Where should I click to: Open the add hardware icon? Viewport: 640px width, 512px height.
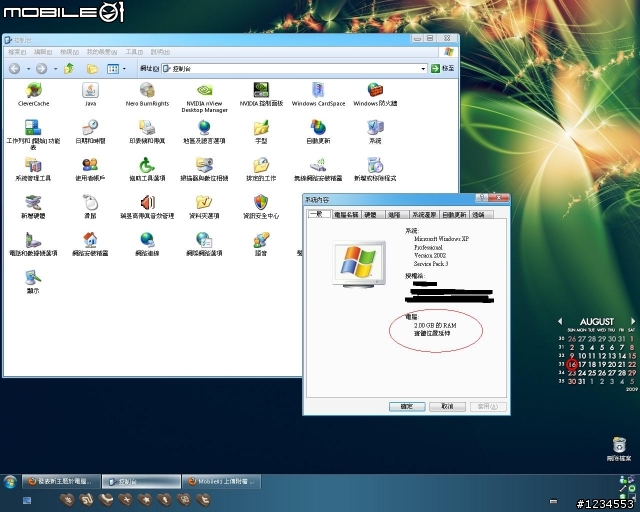click(x=33, y=207)
